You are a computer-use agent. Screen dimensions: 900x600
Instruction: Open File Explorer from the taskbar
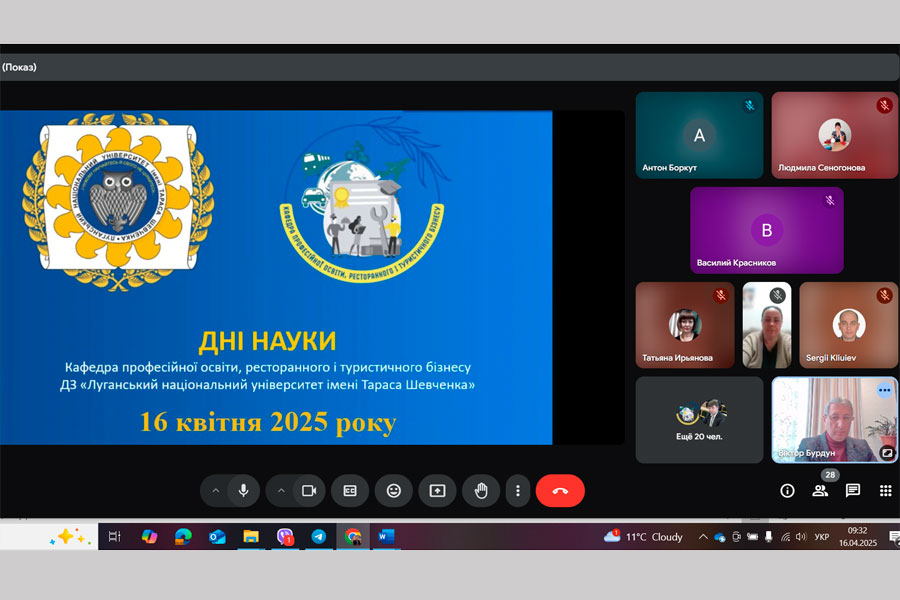251,536
